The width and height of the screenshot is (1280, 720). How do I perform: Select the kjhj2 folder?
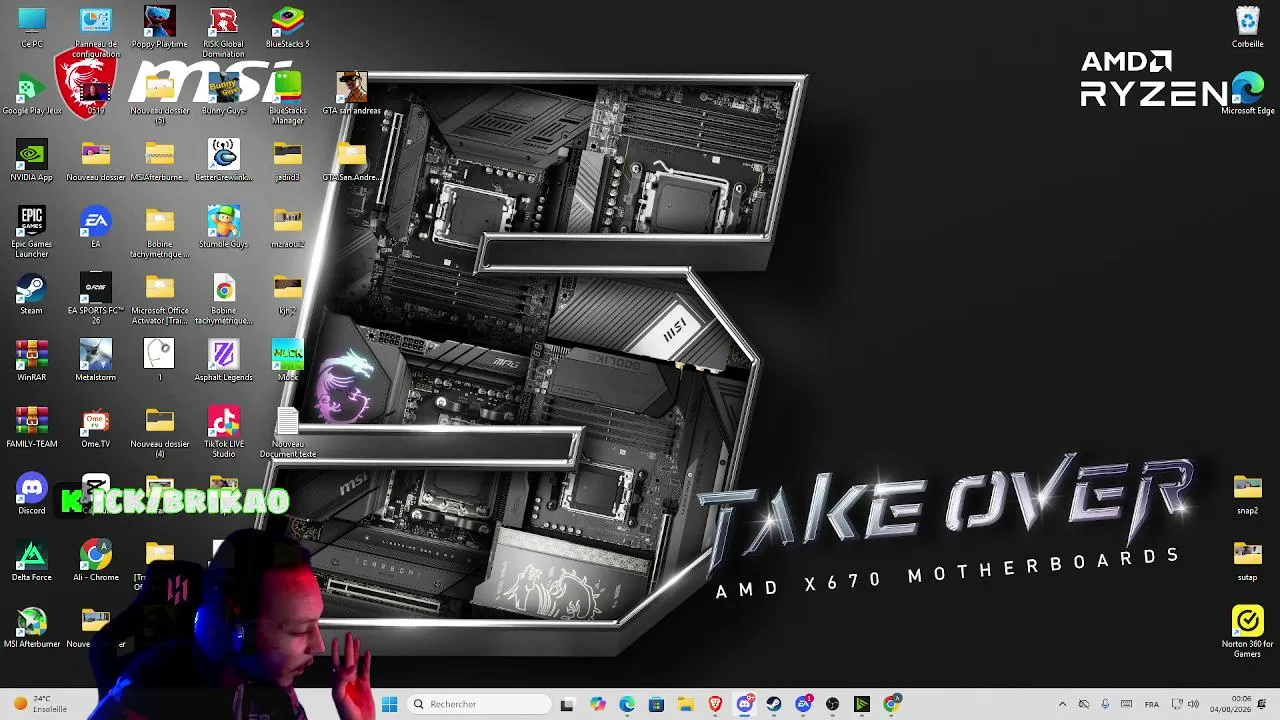pyautogui.click(x=288, y=294)
